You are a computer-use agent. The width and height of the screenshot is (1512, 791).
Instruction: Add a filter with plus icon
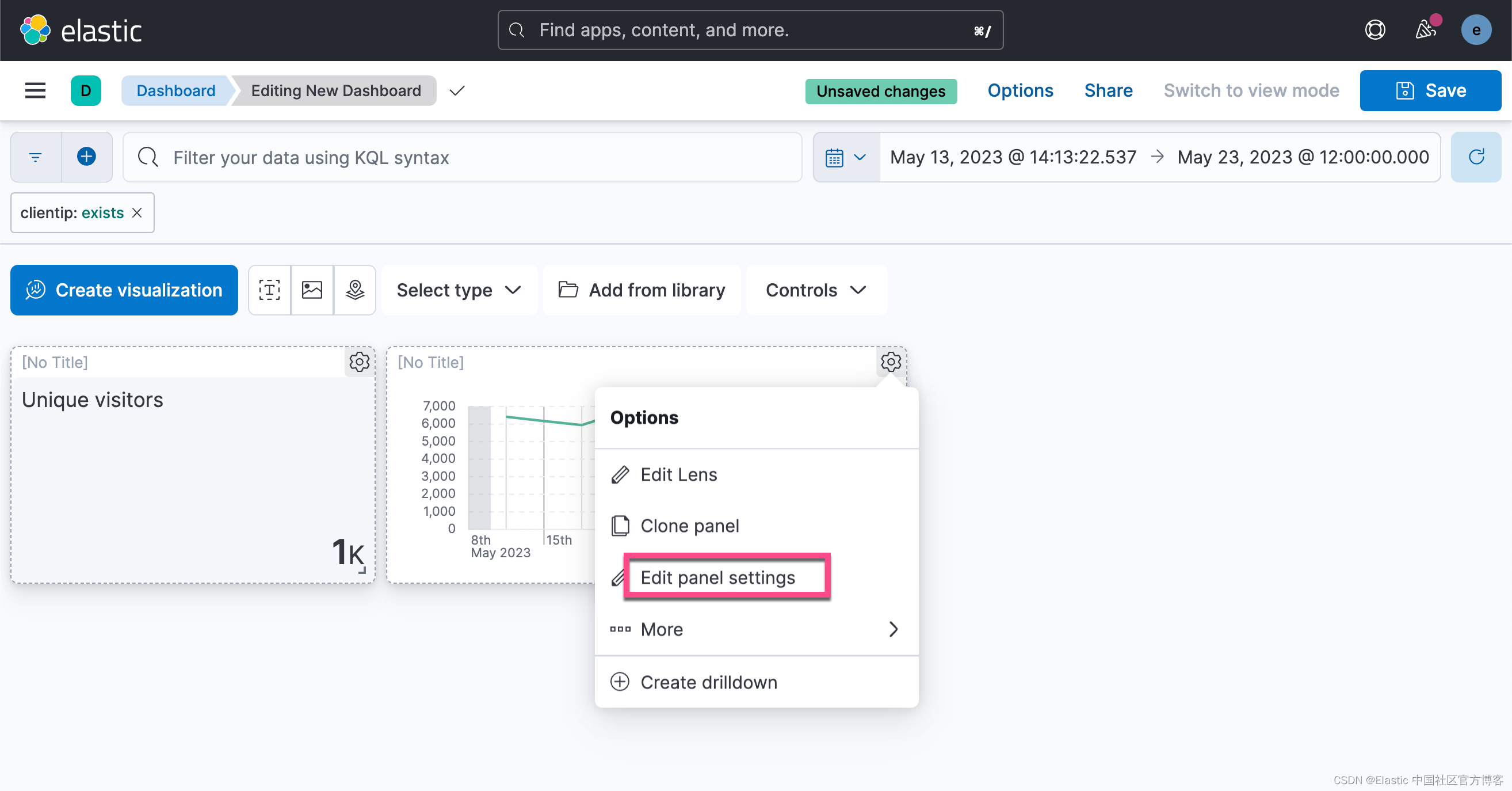pyautogui.click(x=86, y=157)
